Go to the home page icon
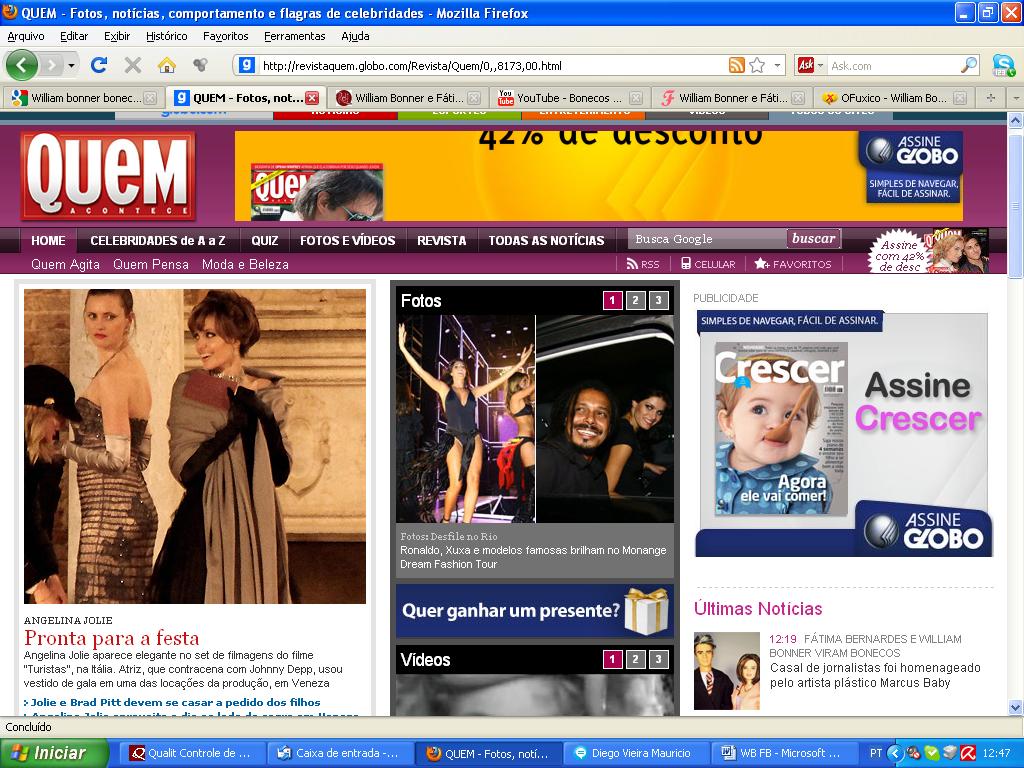Screen dimensions: 1024x768 167,65
